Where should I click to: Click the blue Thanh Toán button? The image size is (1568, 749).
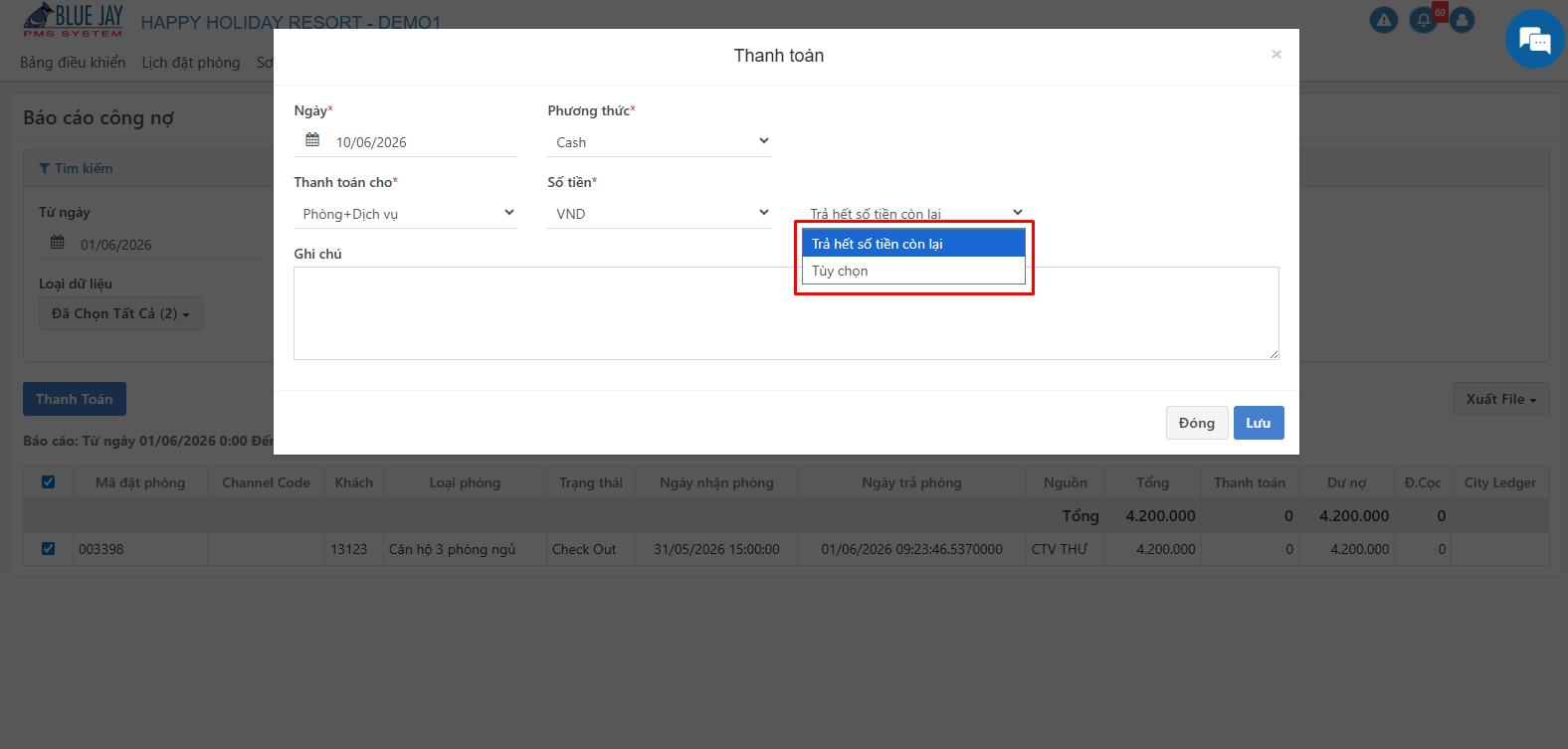coord(75,399)
